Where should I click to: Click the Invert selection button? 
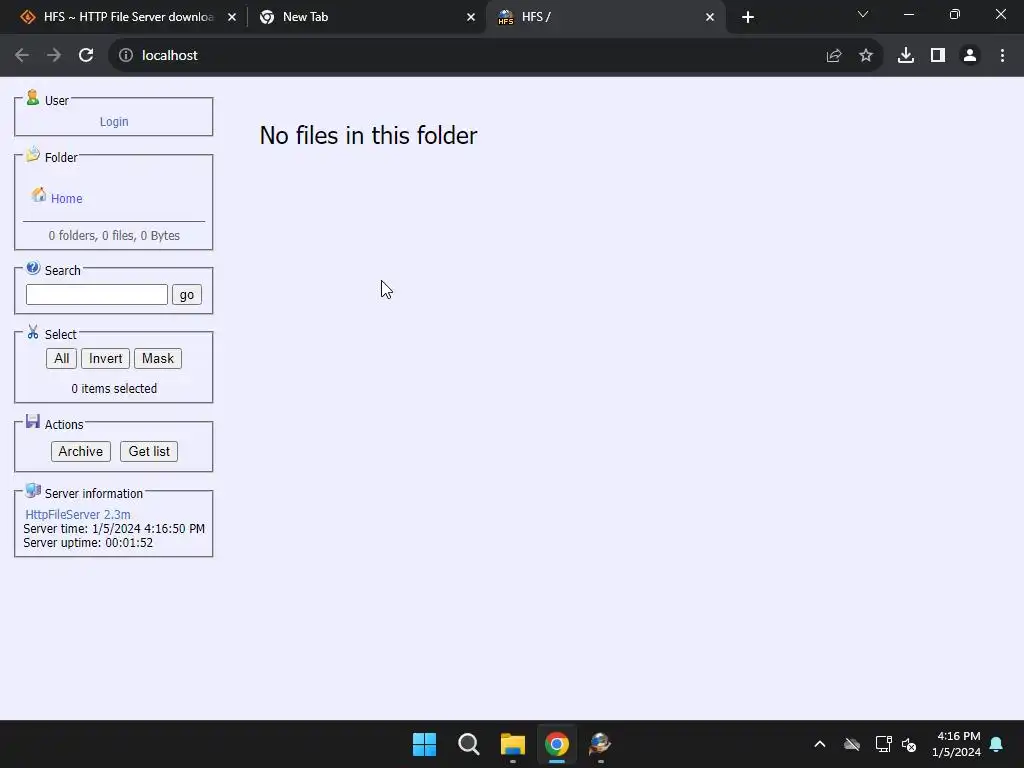click(105, 359)
